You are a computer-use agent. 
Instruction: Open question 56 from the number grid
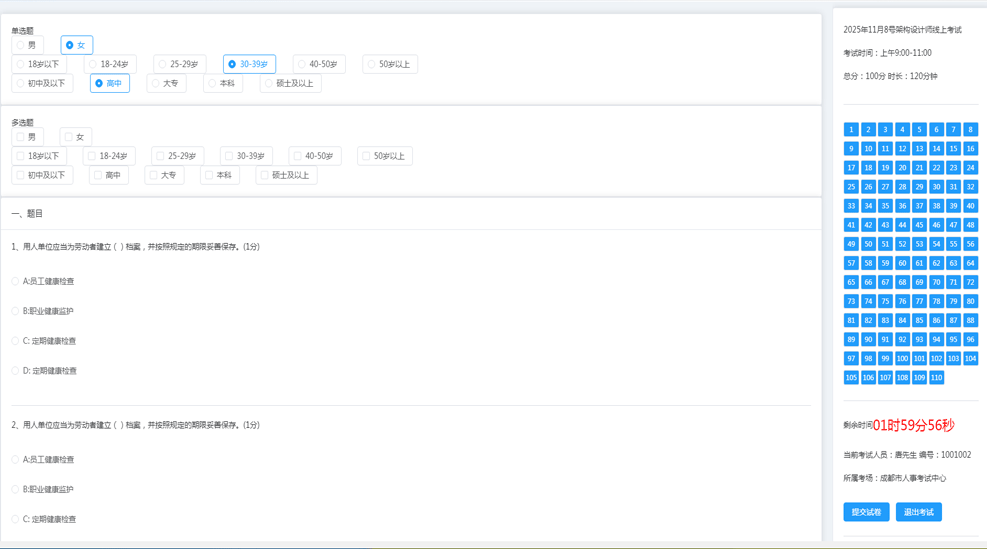point(970,244)
